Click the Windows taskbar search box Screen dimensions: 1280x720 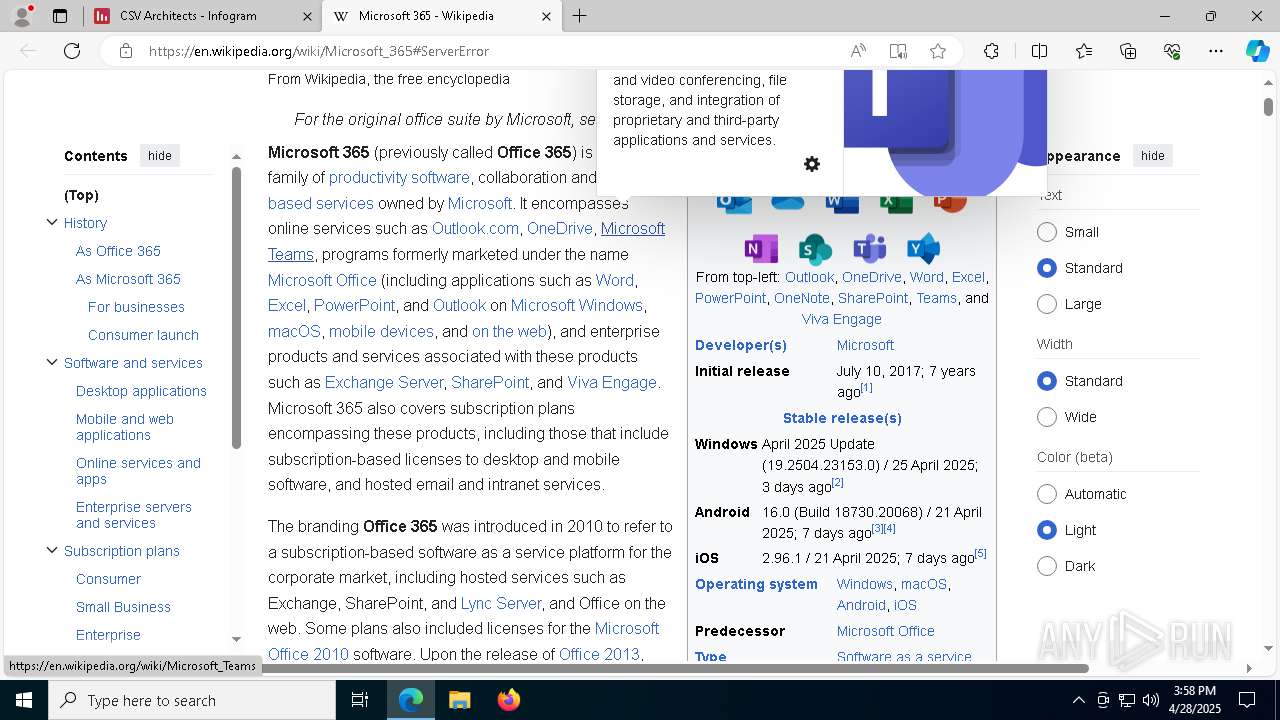192,700
